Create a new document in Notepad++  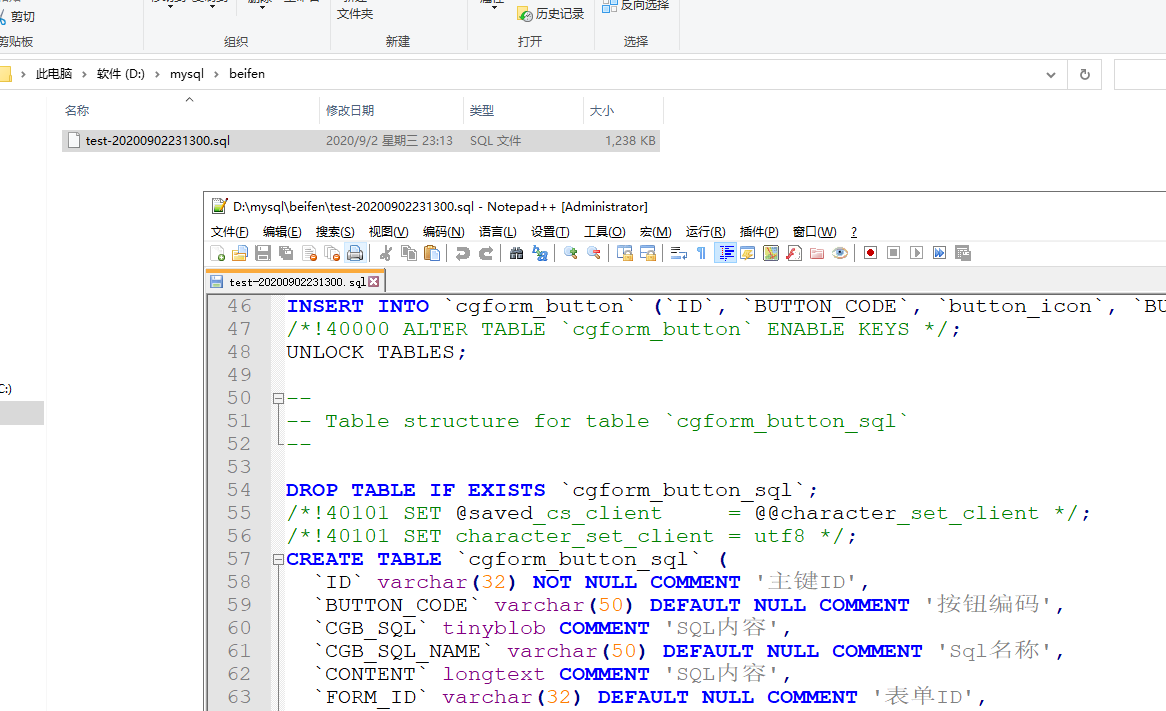click(x=218, y=254)
